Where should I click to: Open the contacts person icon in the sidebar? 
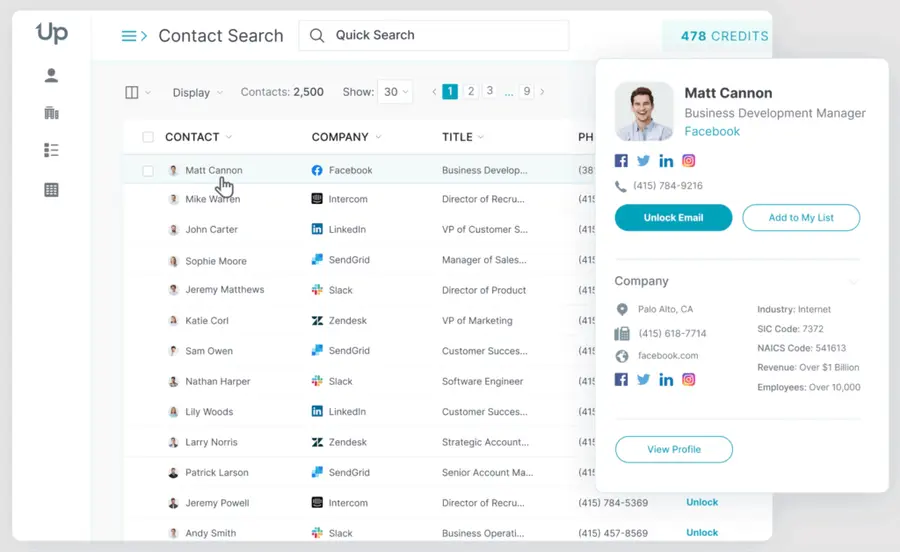51,75
